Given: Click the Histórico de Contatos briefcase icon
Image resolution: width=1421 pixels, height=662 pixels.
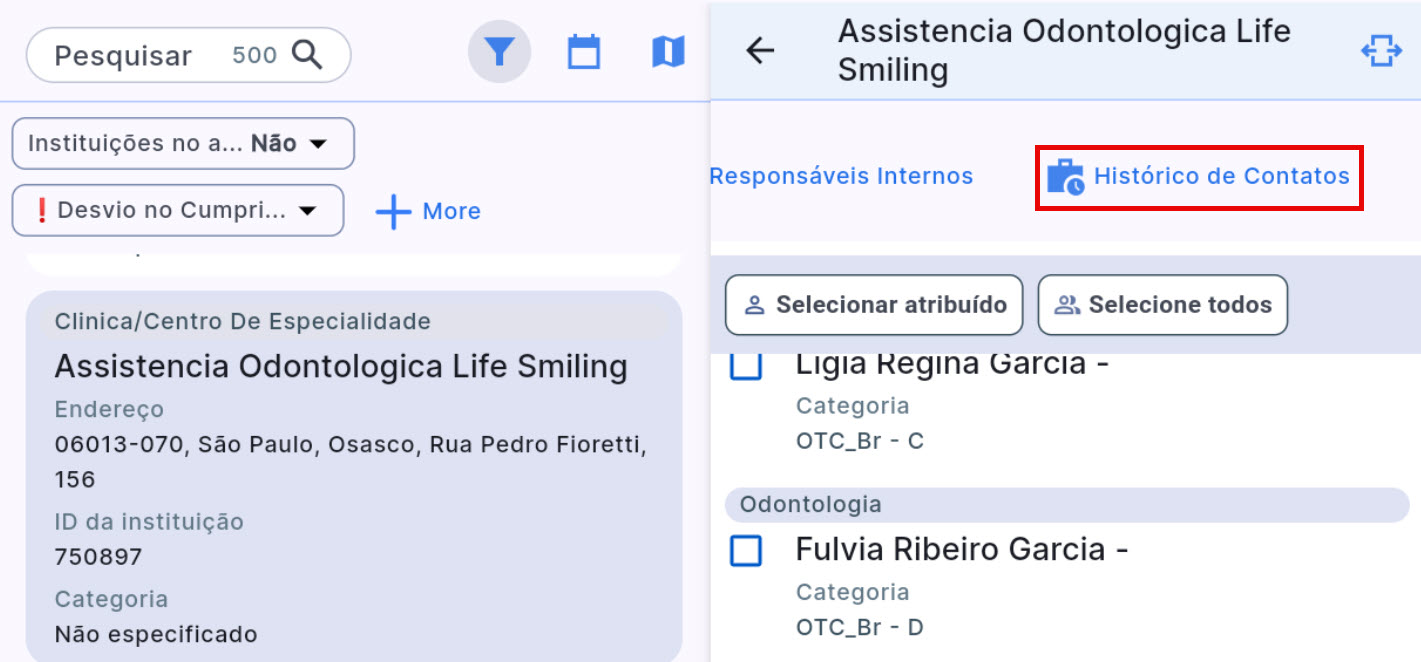Looking at the screenshot, I should (1065, 177).
